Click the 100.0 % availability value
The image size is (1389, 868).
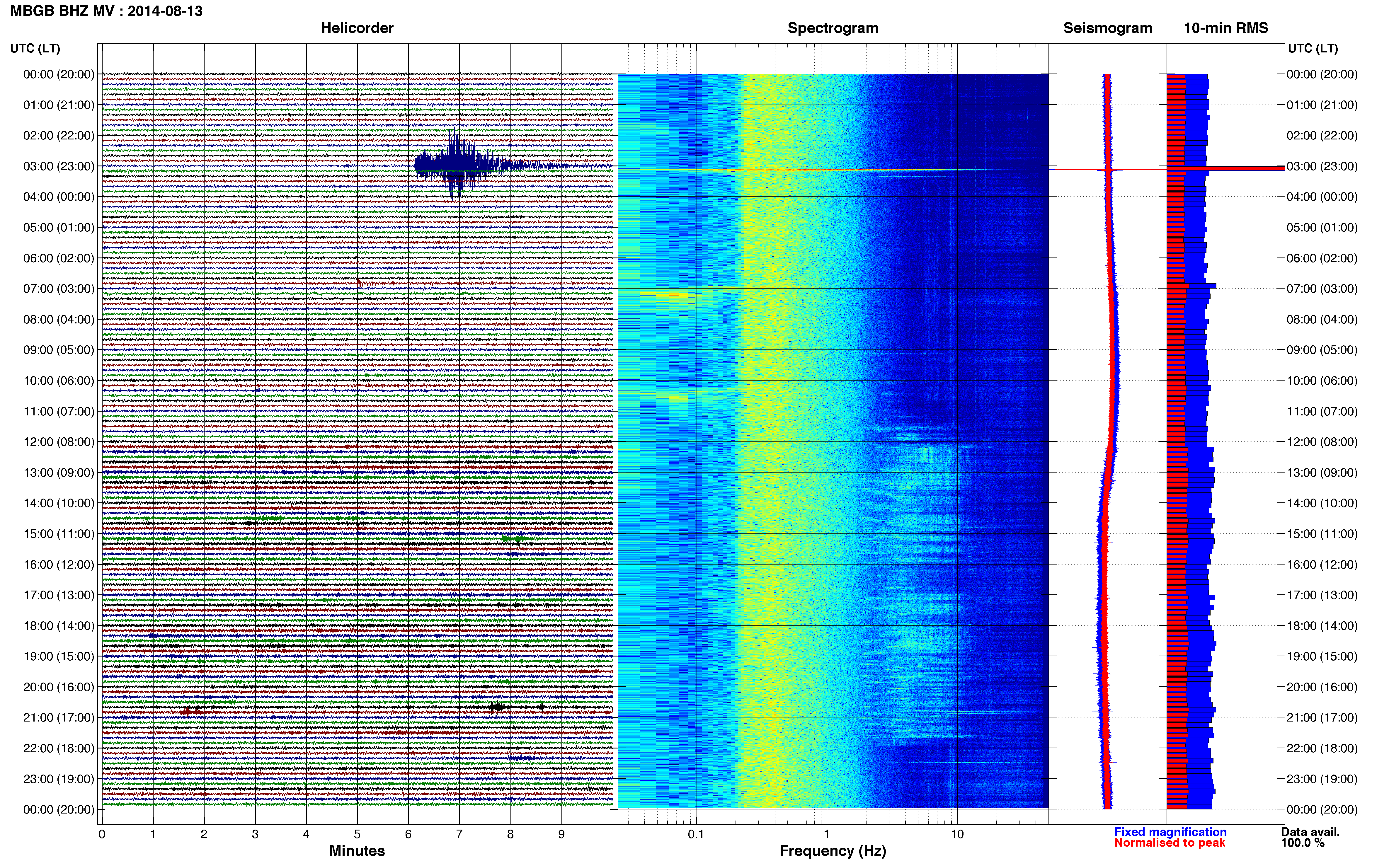coord(1302,843)
